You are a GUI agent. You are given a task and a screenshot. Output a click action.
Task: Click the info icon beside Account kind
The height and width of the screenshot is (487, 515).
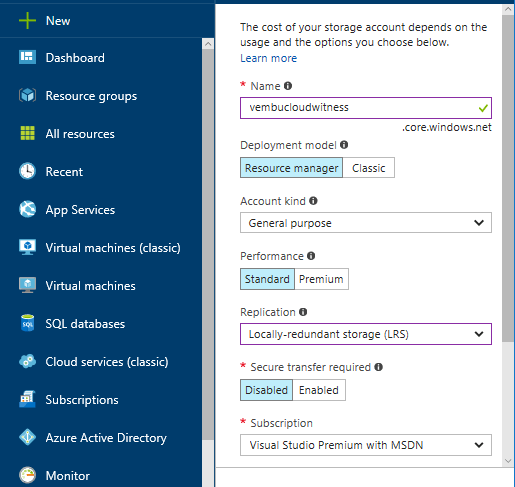click(x=313, y=201)
